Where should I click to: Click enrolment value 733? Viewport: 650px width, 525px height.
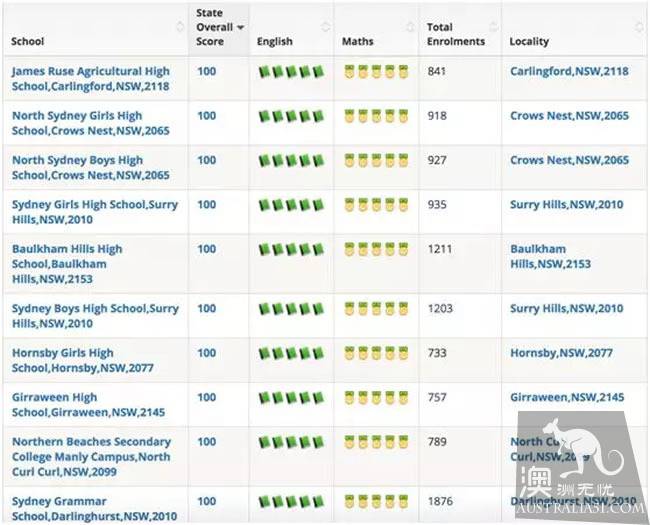click(437, 353)
